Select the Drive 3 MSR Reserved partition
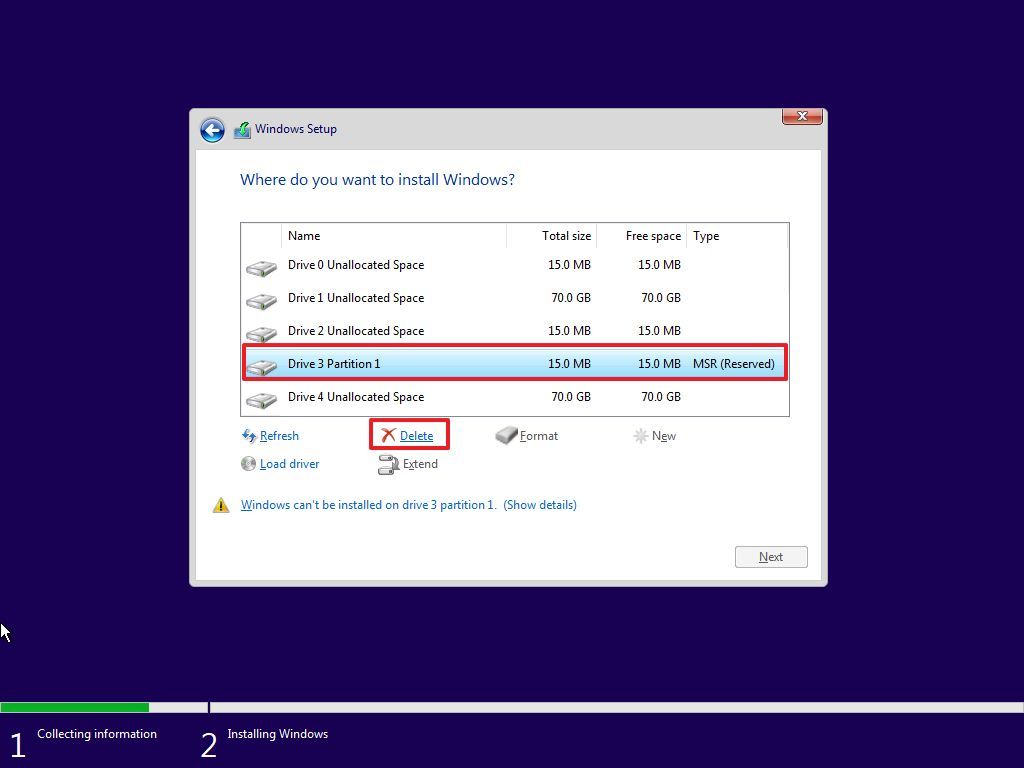Image resolution: width=1024 pixels, height=768 pixels. (450, 363)
